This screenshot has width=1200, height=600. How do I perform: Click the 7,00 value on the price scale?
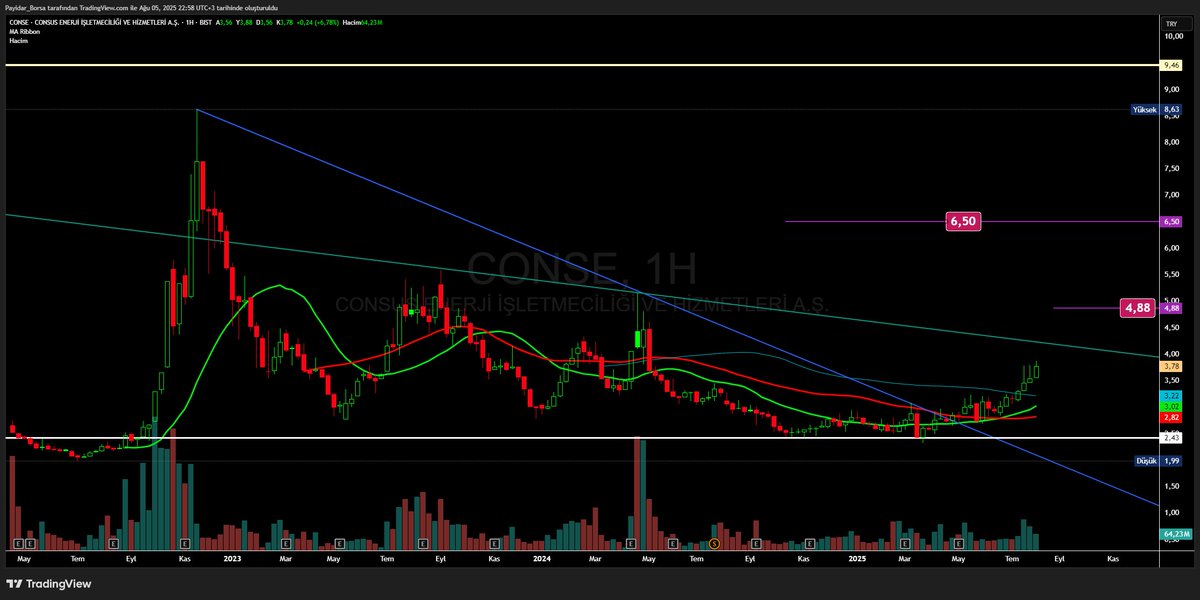tap(1174, 195)
